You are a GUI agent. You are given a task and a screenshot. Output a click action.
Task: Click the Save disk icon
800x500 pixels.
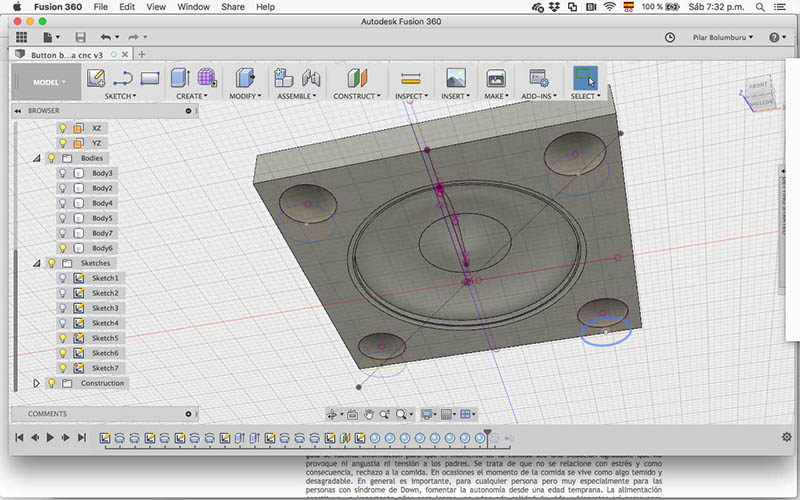coord(81,37)
